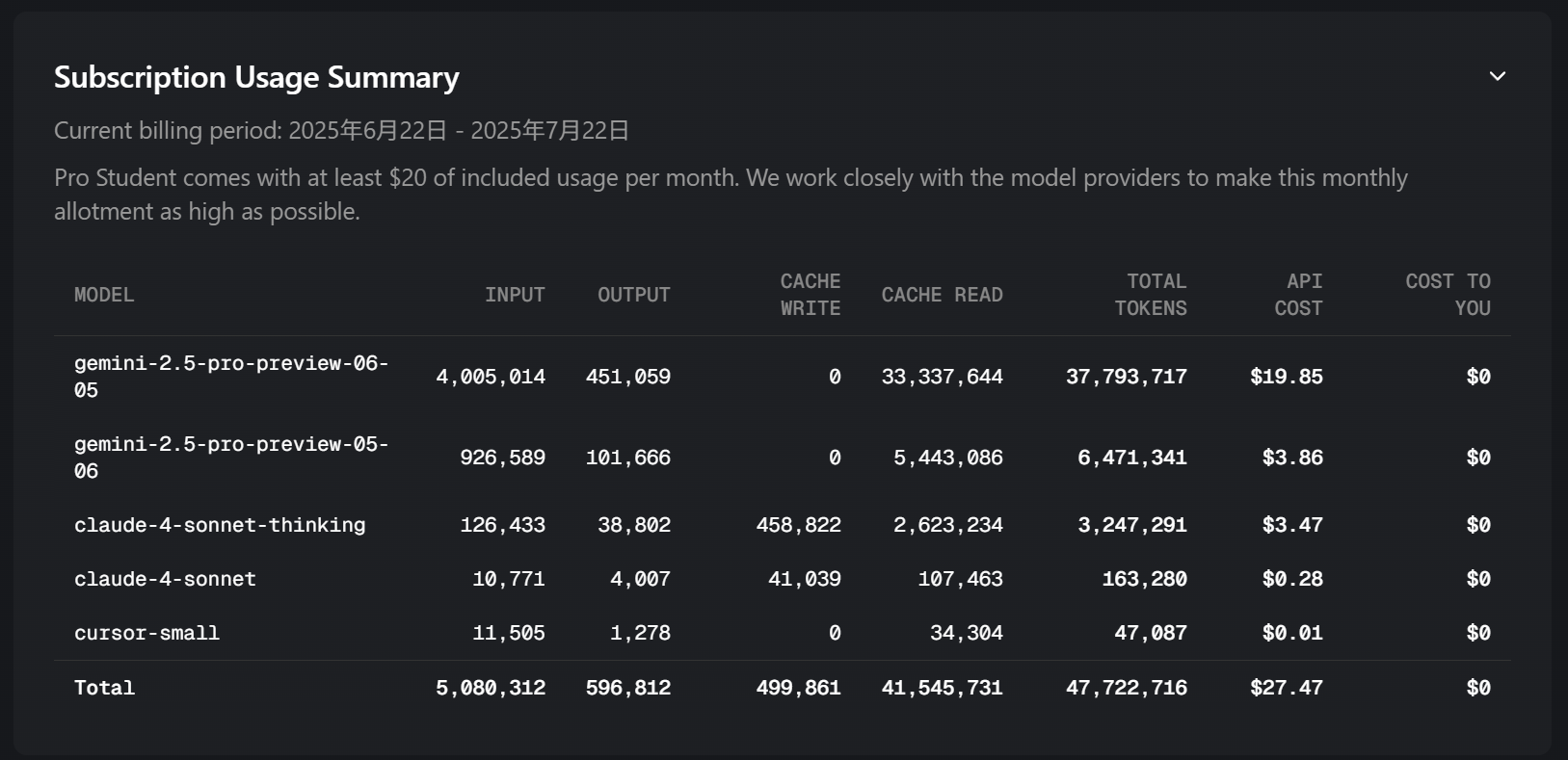Click cache write value 41,039
Screen dimensions: 1568x760
[x=805, y=579]
